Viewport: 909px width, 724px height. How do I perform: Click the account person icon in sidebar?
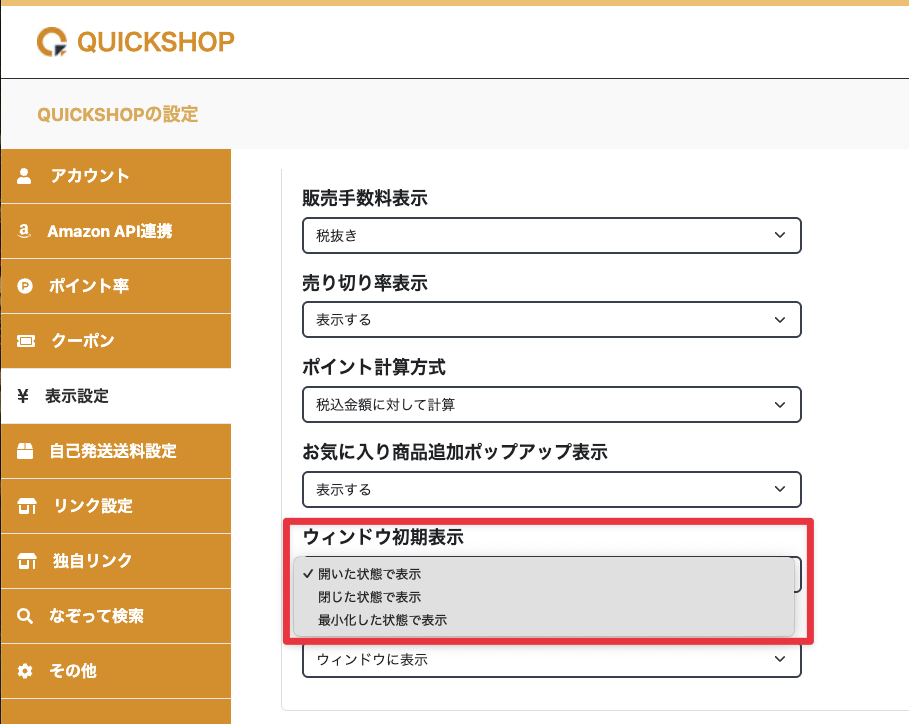[x=25, y=176]
